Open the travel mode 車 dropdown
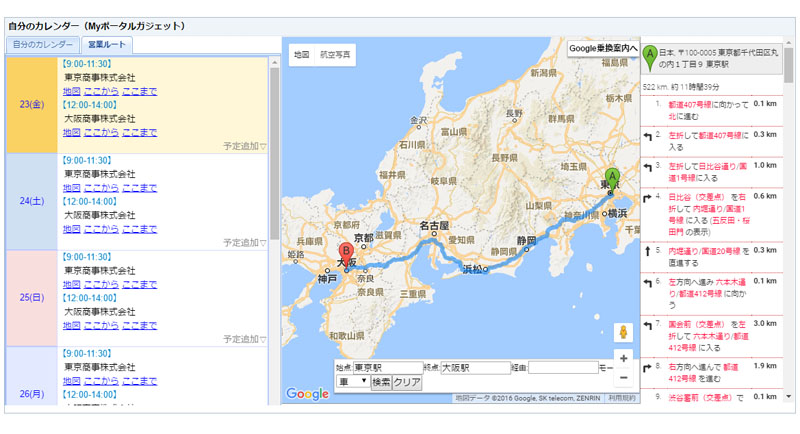The image size is (800, 434). click(353, 381)
